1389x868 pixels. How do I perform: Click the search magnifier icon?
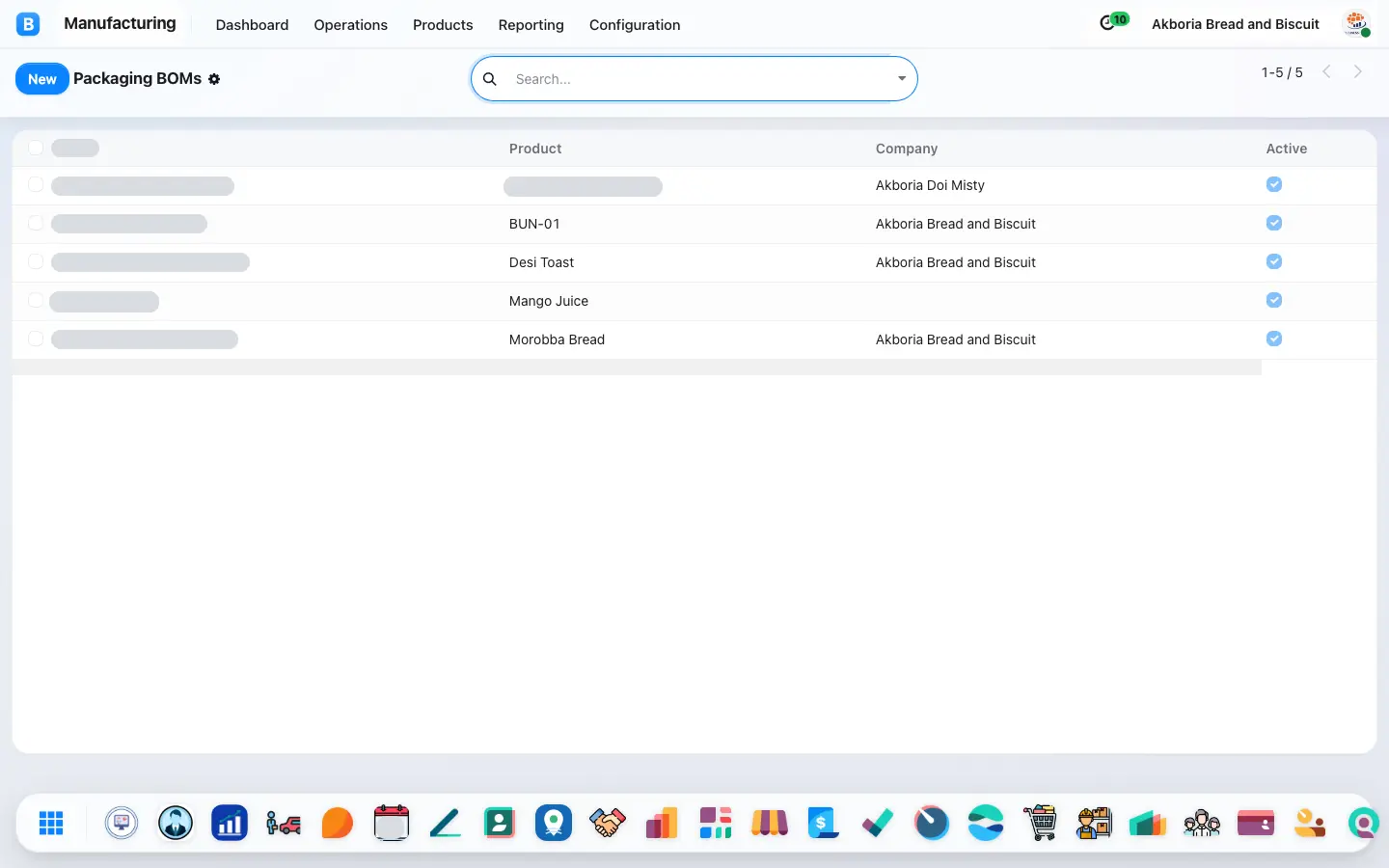coord(490,79)
